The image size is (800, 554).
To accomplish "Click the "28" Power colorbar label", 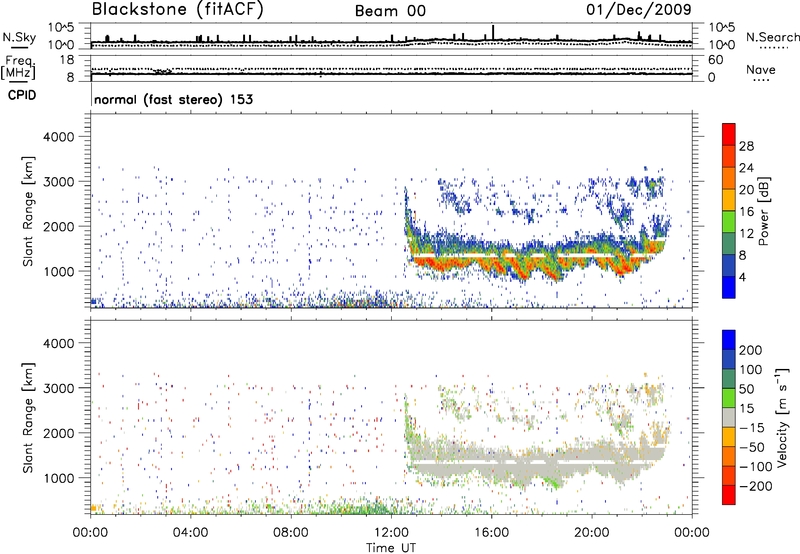I will pyautogui.click(x=746, y=146).
